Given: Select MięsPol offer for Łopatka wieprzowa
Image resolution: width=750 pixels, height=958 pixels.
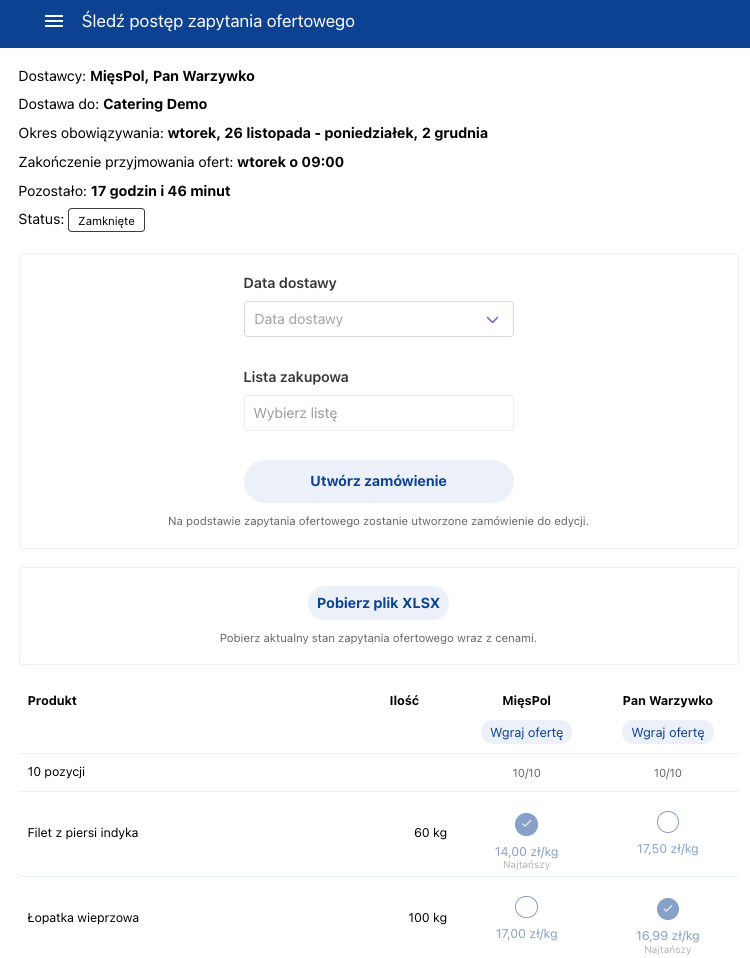Looking at the screenshot, I should (x=526, y=907).
